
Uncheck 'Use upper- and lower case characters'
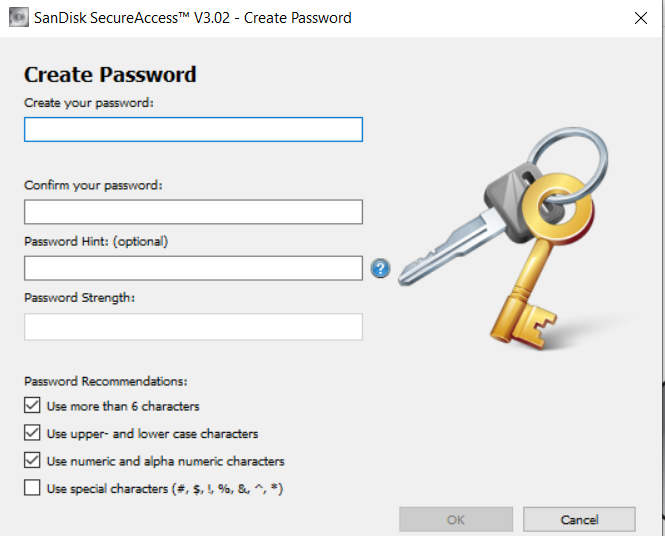pyautogui.click(x=32, y=434)
